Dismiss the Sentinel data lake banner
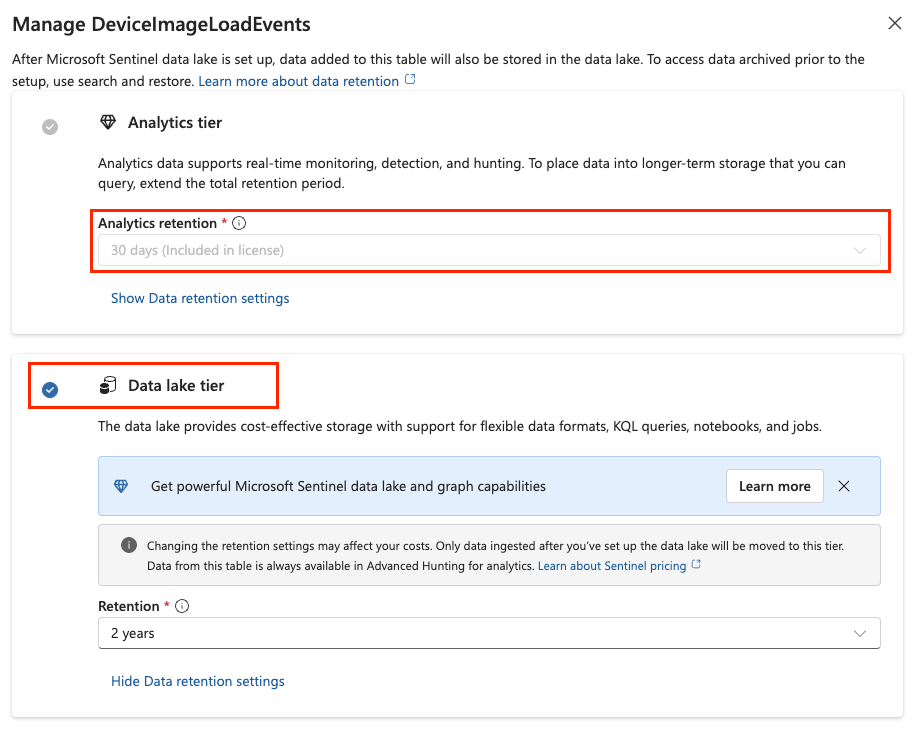920x745 pixels. tap(844, 486)
